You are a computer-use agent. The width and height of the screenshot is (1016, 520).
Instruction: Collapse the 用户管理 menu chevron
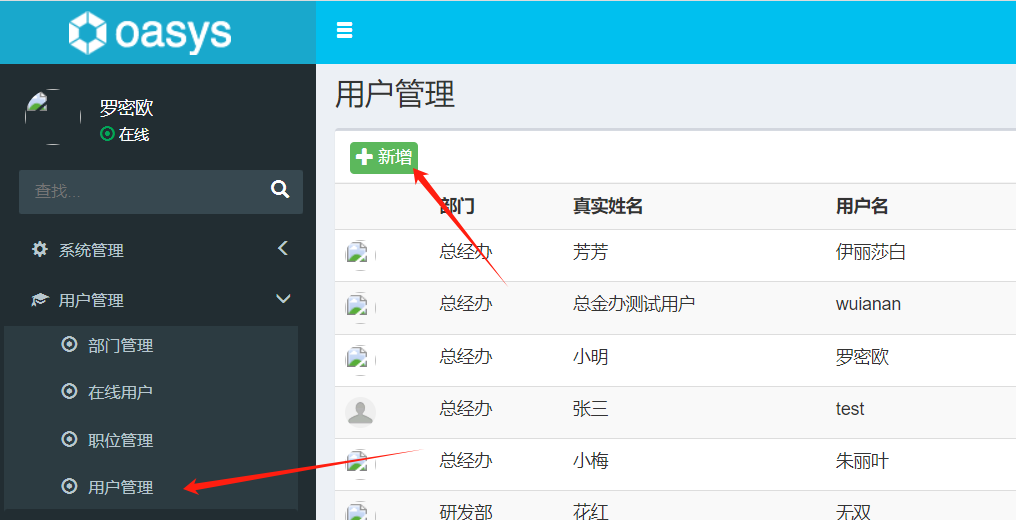coord(283,299)
